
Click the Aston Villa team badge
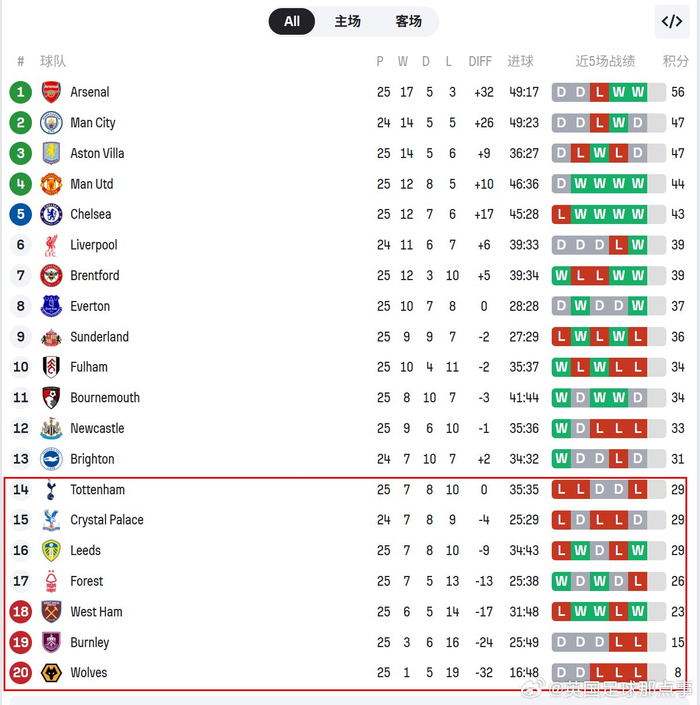51,153
